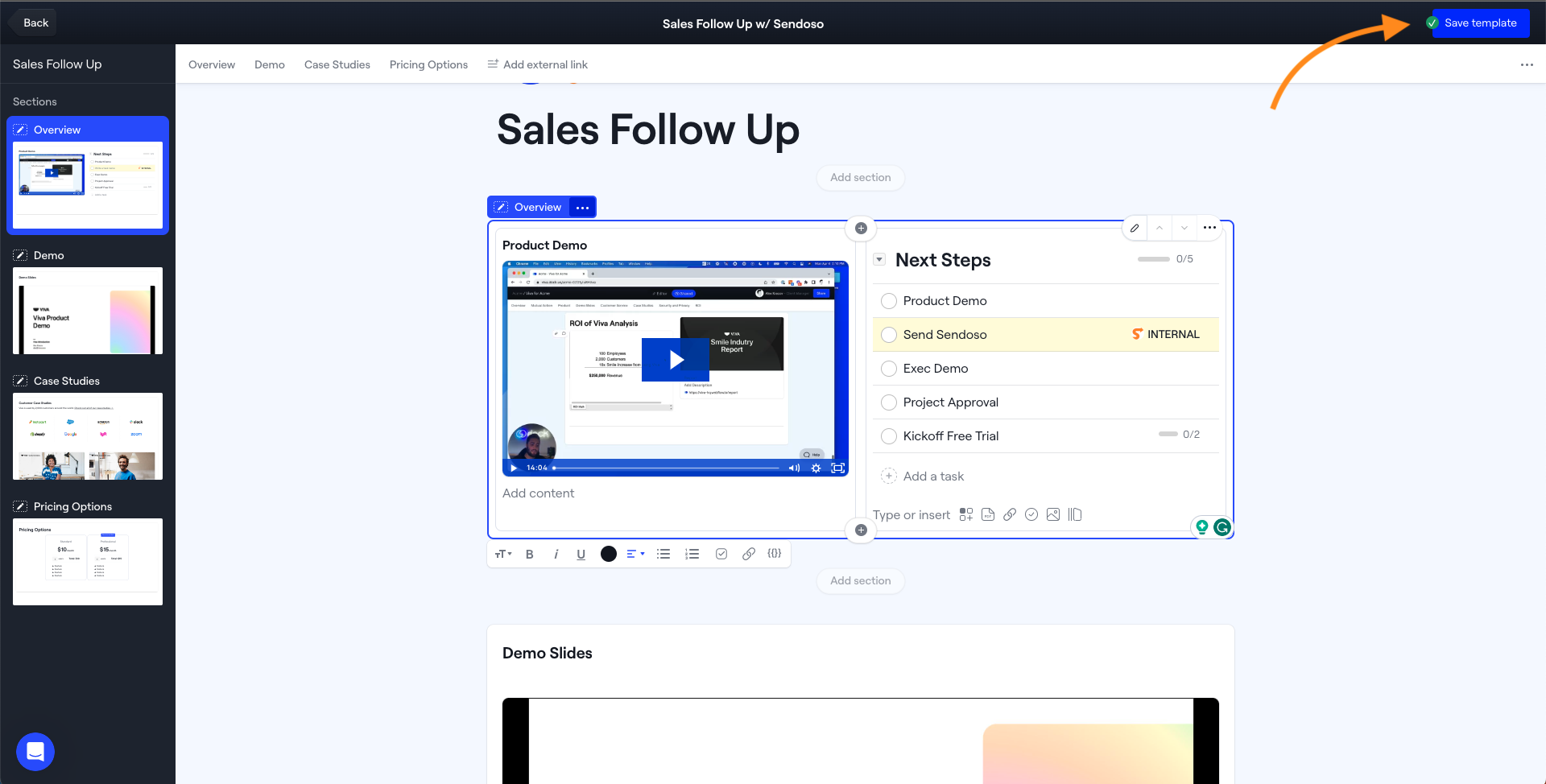Insert variable curly braces token
The image size is (1546, 784).
click(775, 554)
